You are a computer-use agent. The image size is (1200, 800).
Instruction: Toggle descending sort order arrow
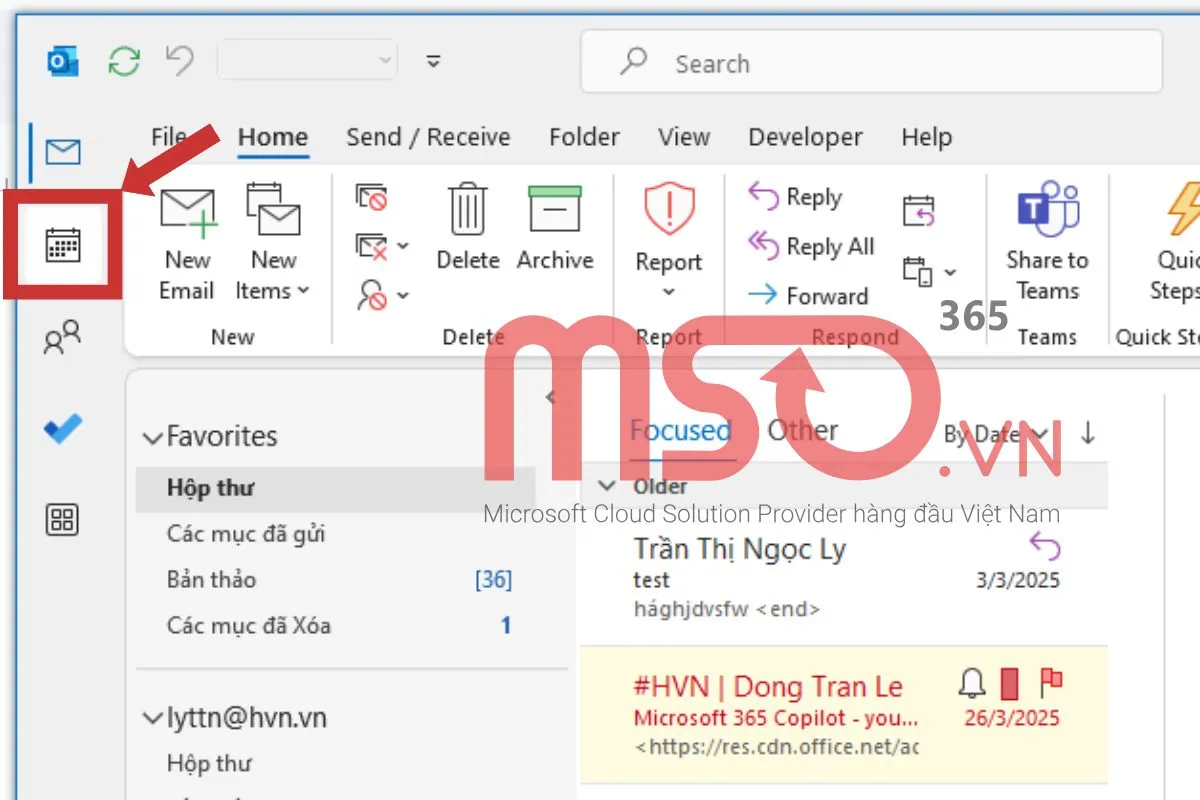pyautogui.click(x=1089, y=434)
